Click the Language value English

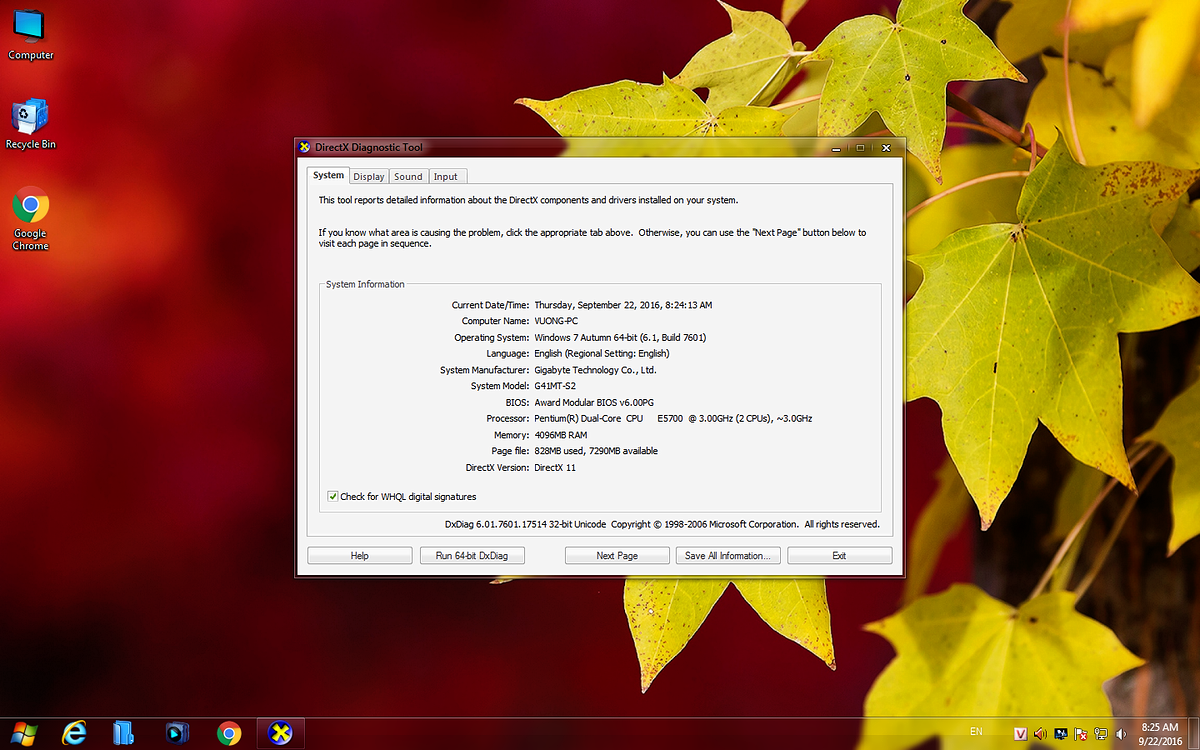602,353
